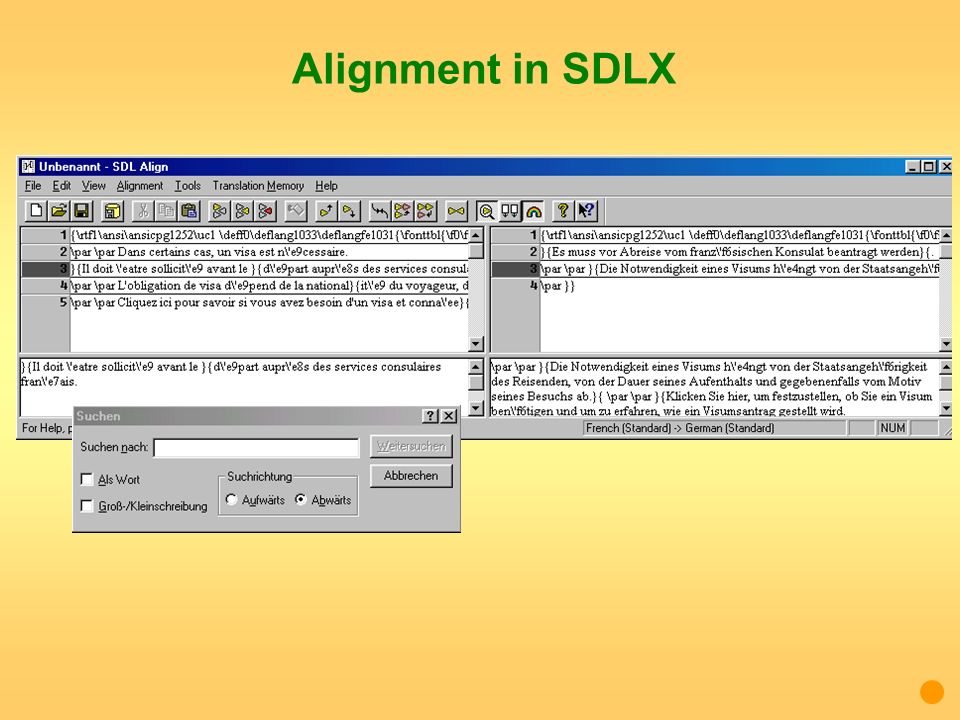Click into the Suchen nach text field
Screen dimensions: 960x720
pyautogui.click(x=257, y=448)
